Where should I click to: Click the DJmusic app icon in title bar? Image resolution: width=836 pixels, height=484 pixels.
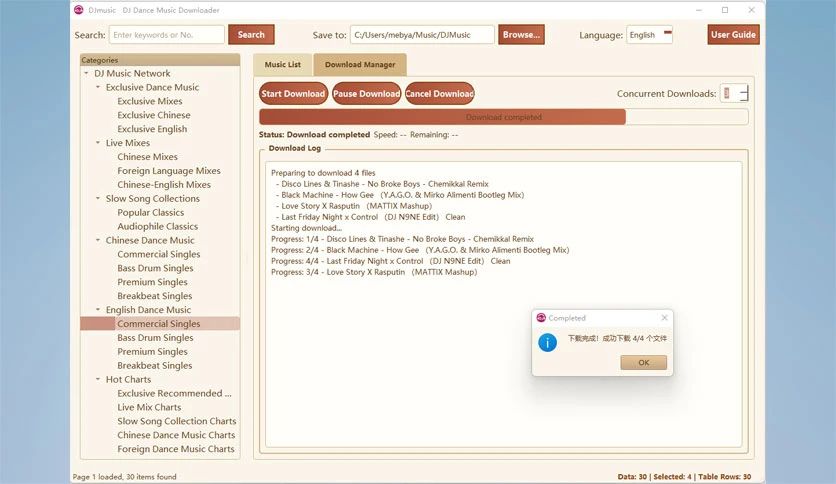click(79, 10)
